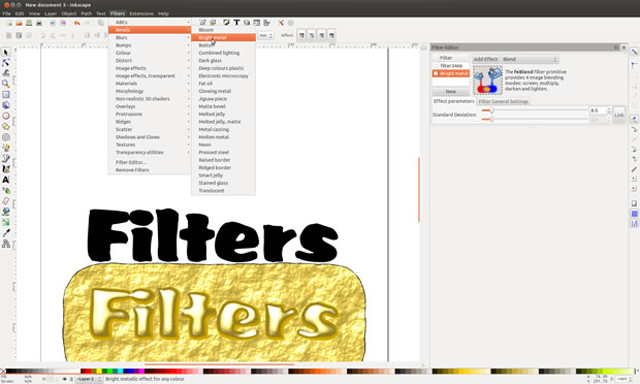This screenshot has height=384, width=640.
Task: Activate the Text tool (A icon)
Action: [x=6, y=180]
